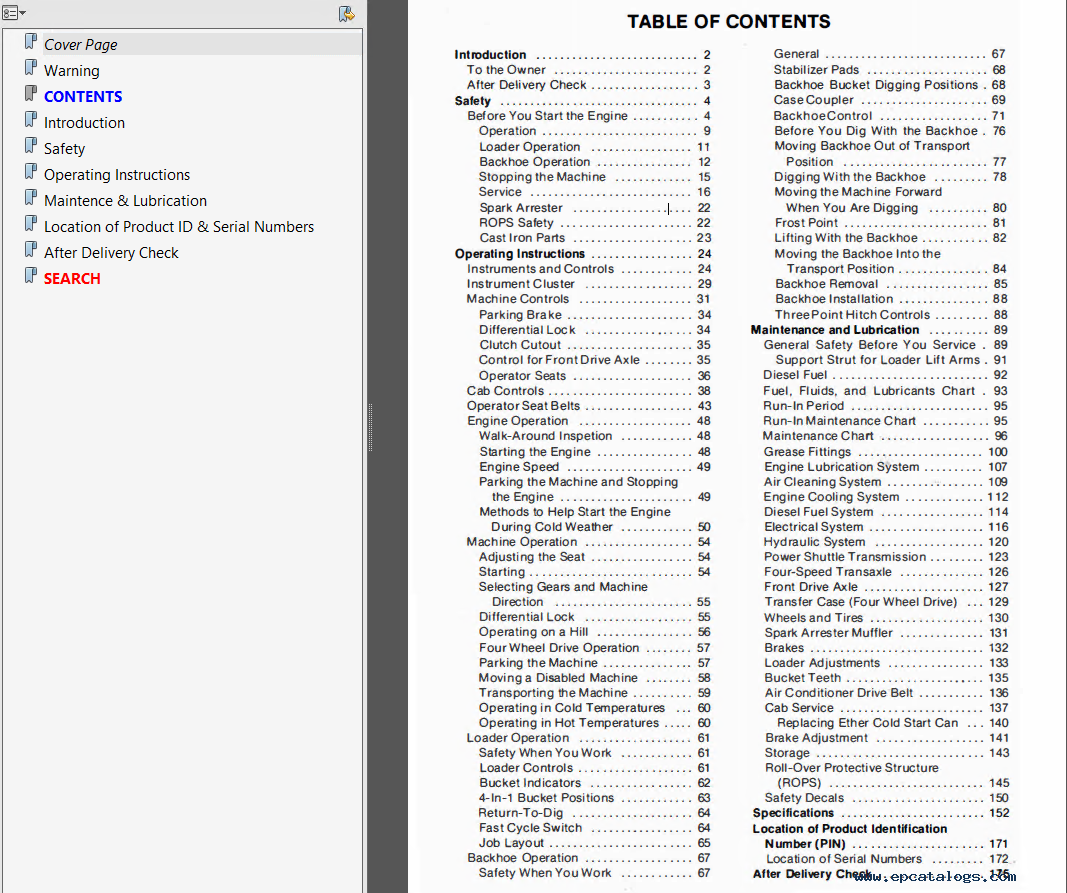1067x893 pixels.
Task: Click the bookmark icon beside red SEARCH
Action: pyautogui.click(x=31, y=277)
